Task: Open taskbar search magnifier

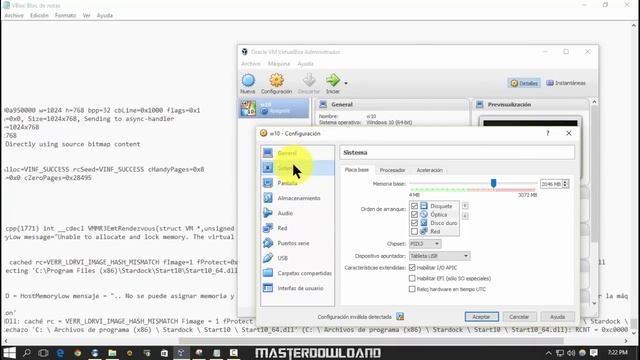Action: [x=27, y=353]
